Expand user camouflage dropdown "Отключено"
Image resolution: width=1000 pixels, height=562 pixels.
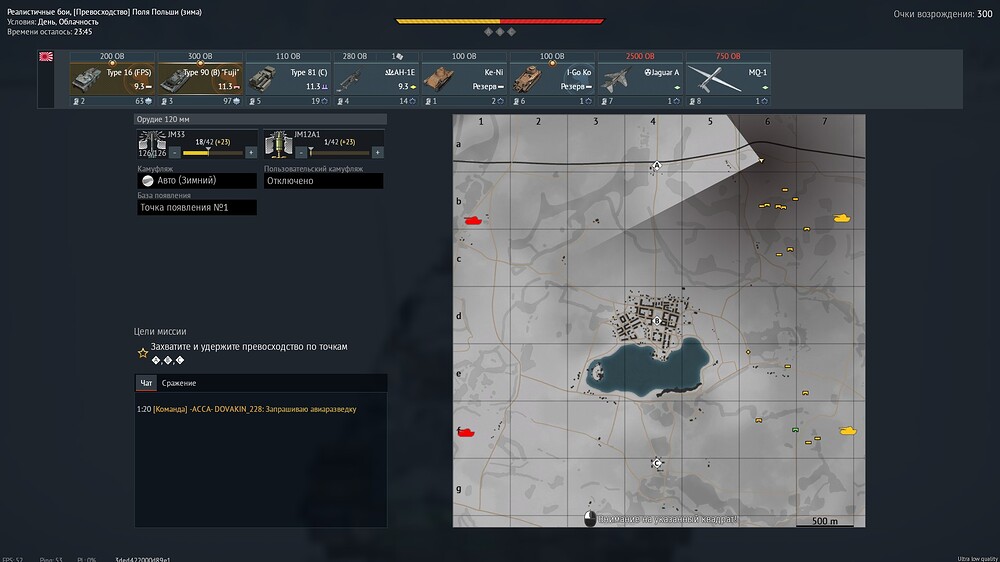[323, 181]
